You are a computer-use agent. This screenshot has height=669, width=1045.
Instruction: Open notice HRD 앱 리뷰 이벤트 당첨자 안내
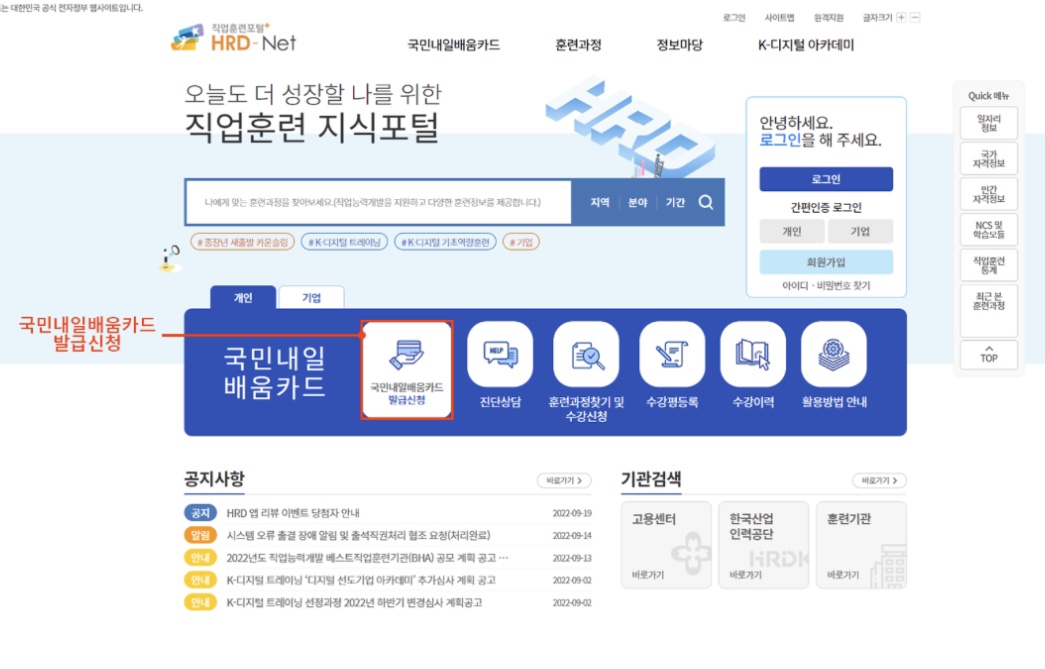click(293, 512)
